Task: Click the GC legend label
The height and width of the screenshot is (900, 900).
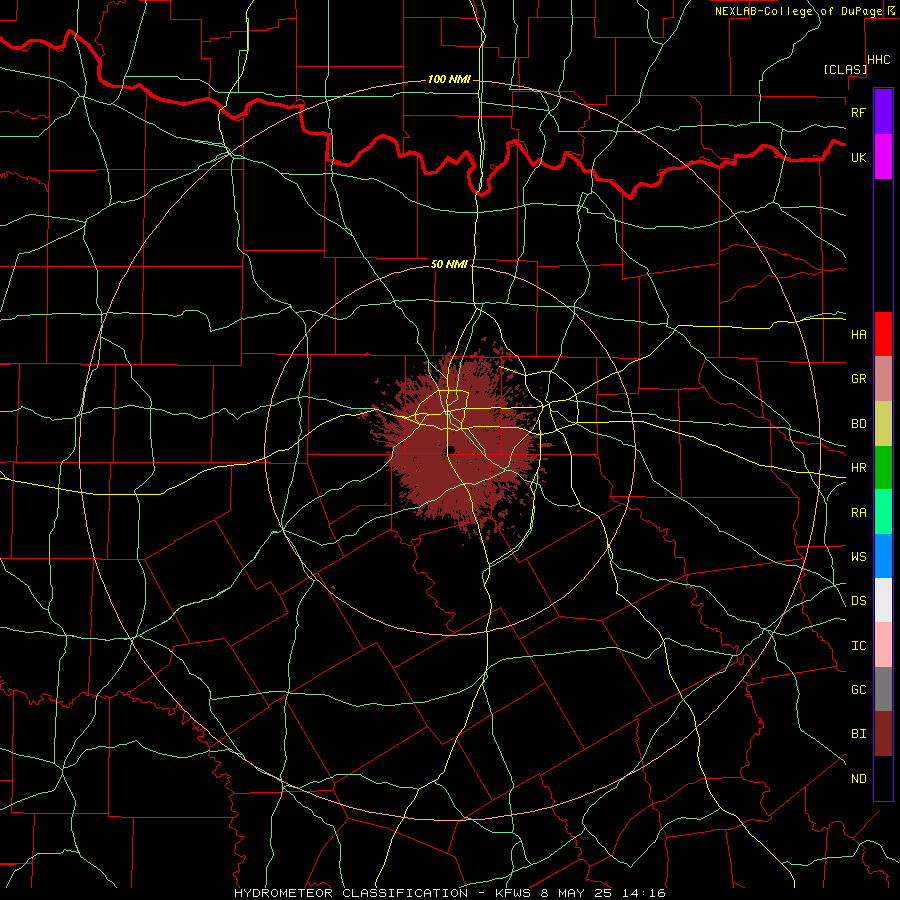Action: tap(858, 690)
